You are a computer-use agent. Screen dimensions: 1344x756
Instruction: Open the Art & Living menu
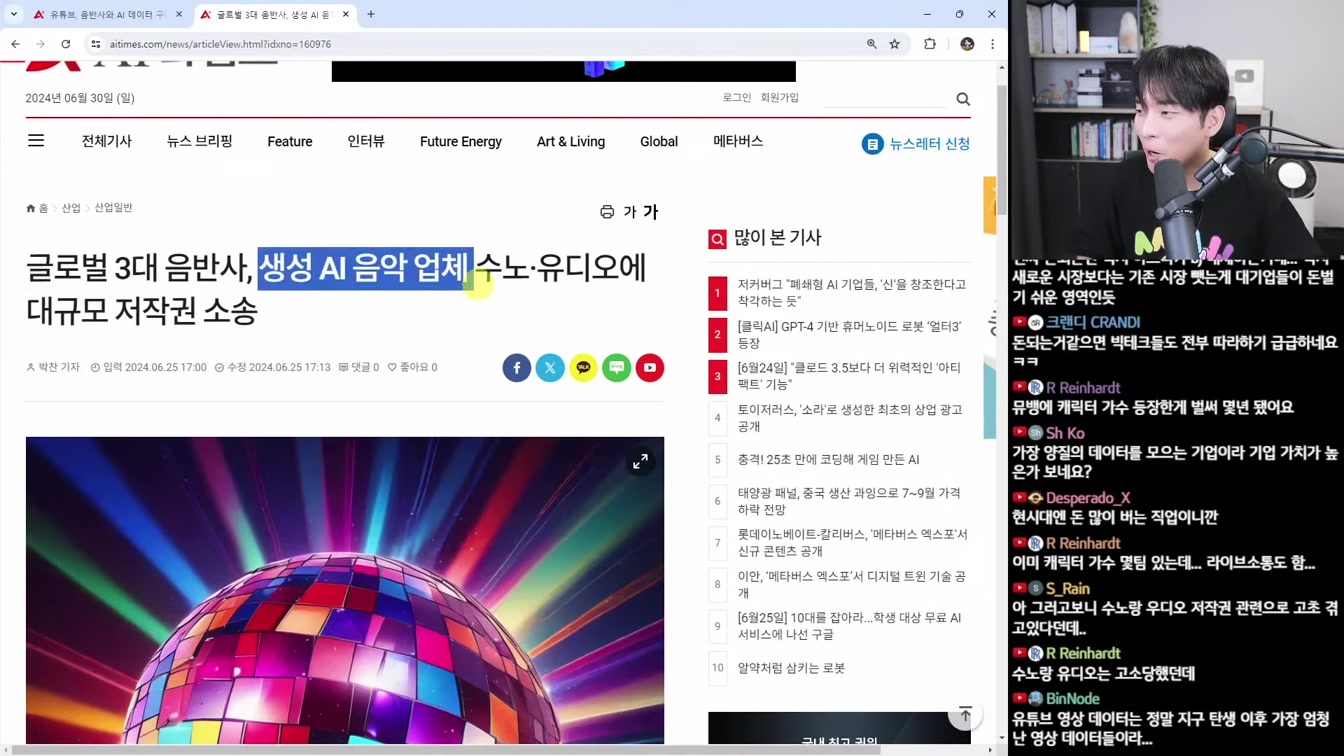click(571, 142)
